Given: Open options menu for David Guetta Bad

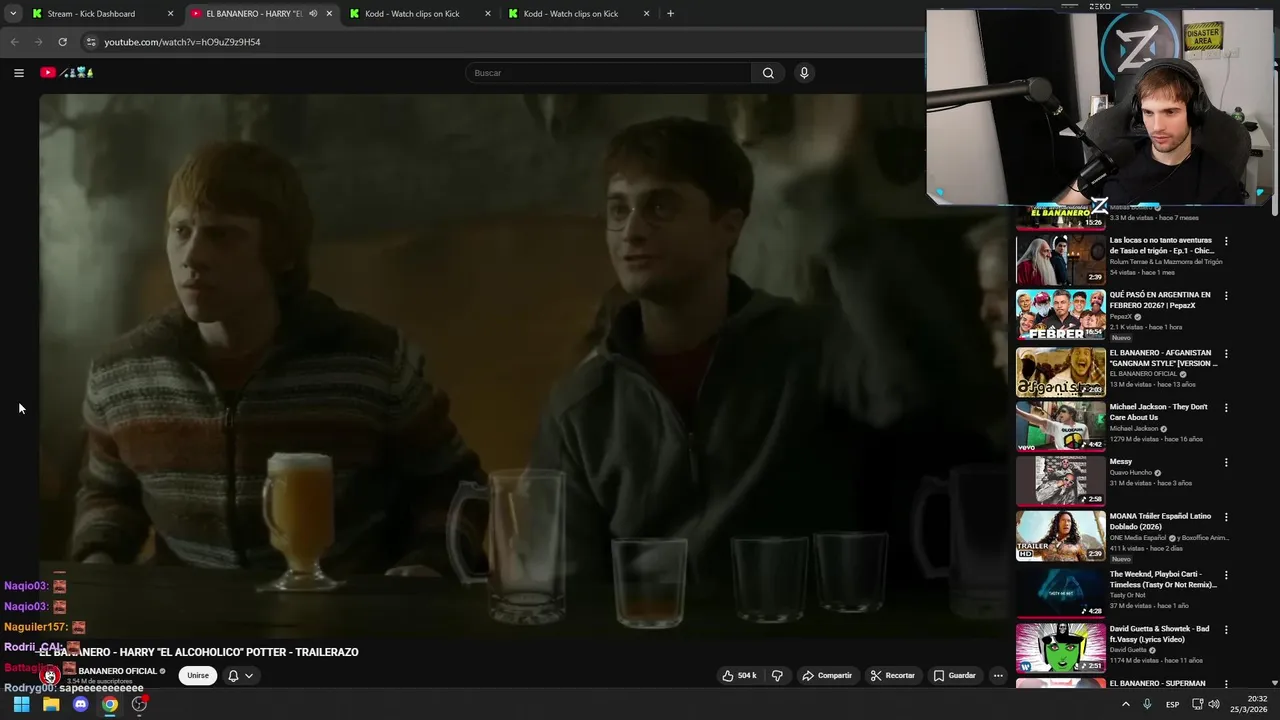Looking at the screenshot, I should [1226, 631].
